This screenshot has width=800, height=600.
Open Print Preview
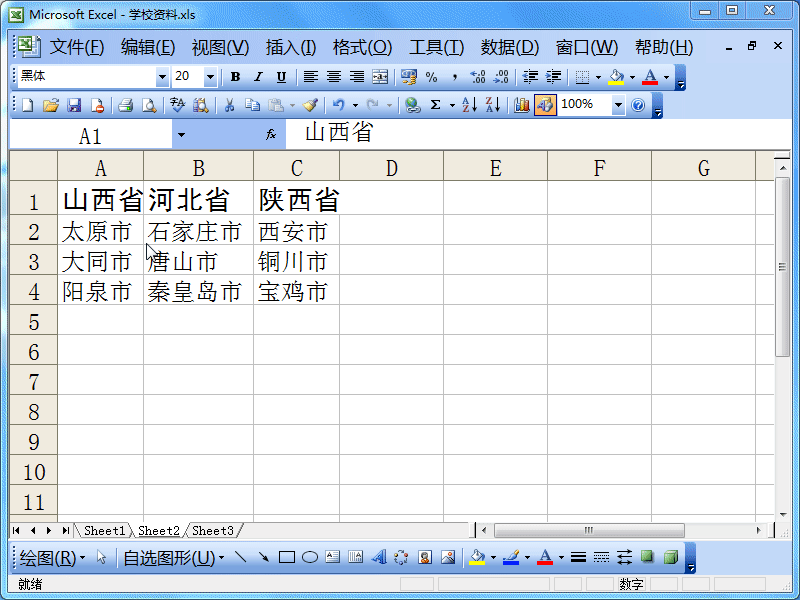click(149, 106)
